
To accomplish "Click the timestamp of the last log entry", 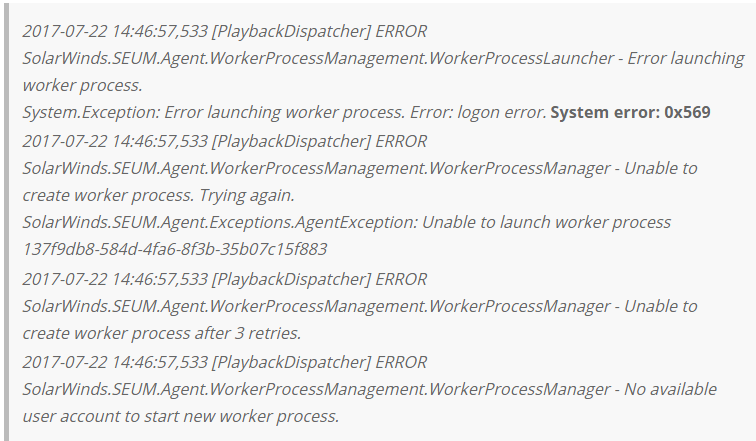I will coord(115,360).
